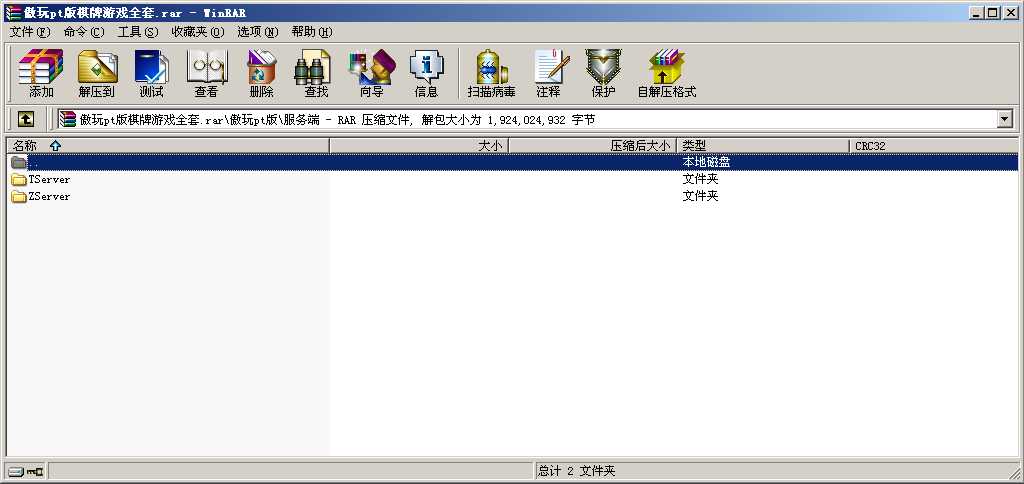
Task: Select the ZServer folder name
Action: [49, 196]
